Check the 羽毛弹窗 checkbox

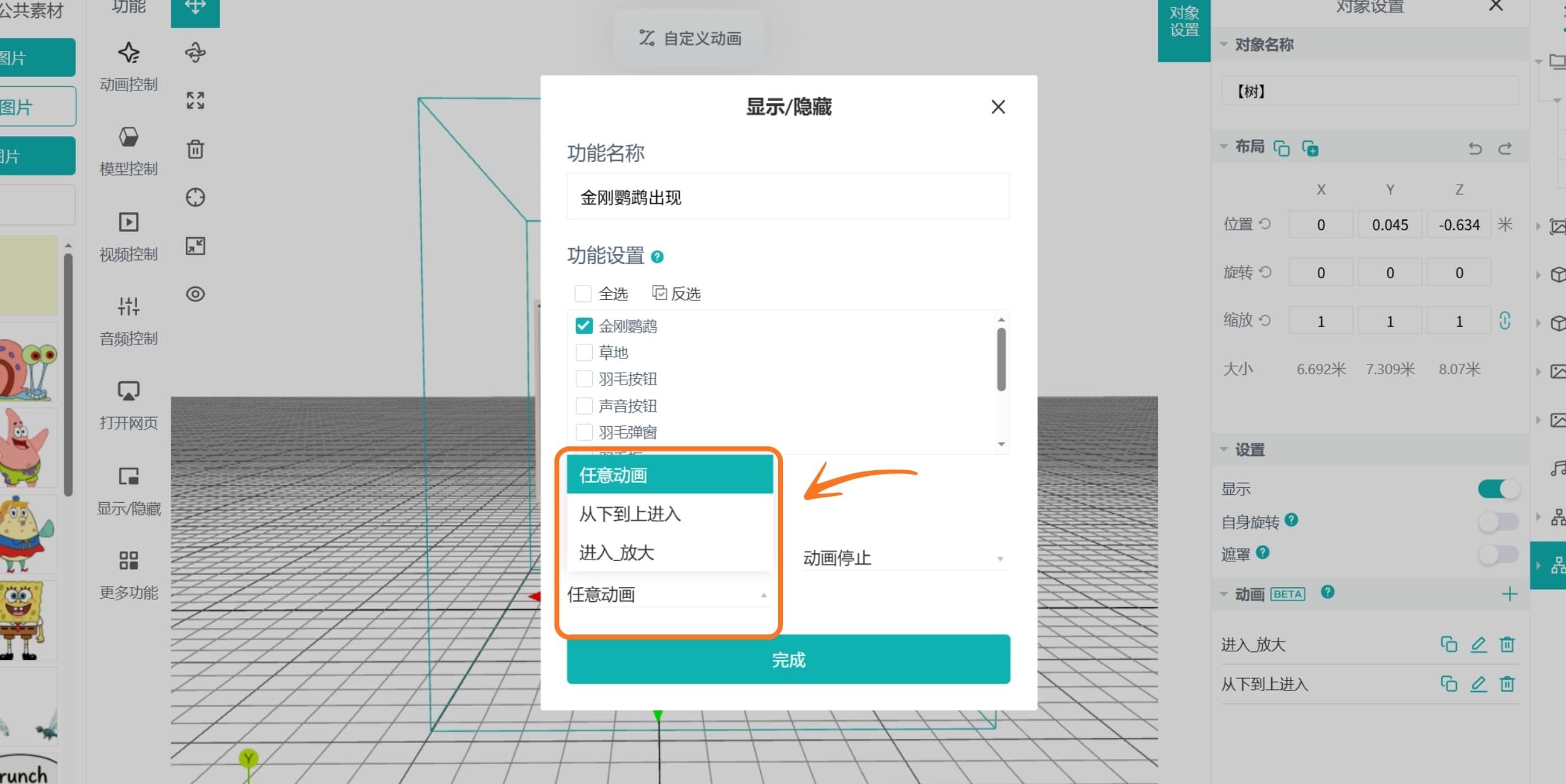584,432
